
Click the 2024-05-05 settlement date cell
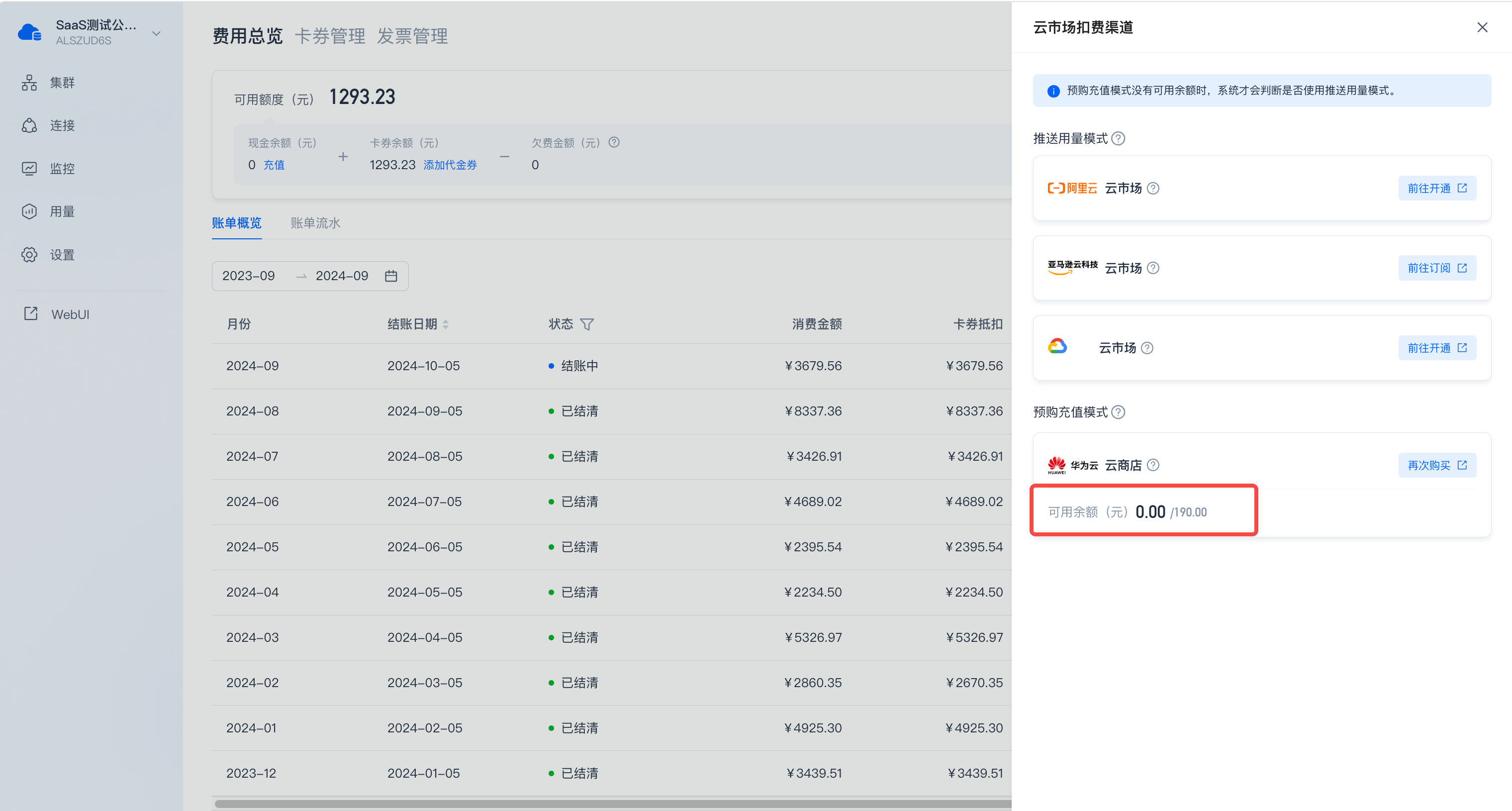coord(424,592)
